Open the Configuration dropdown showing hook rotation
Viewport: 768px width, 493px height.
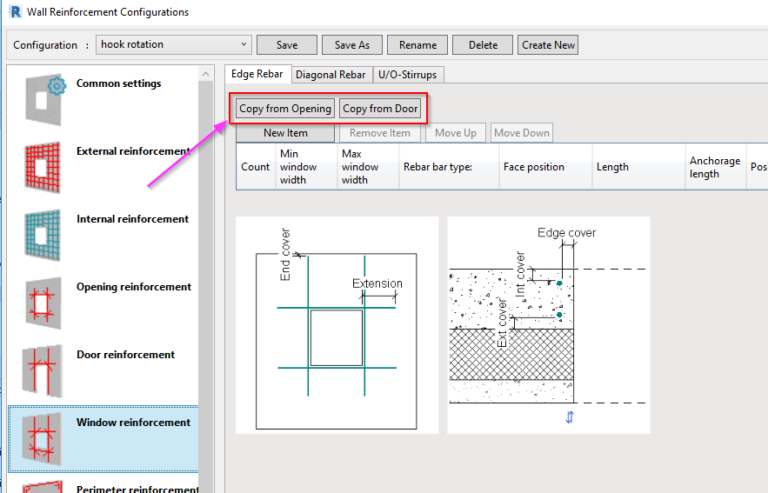[x=173, y=45]
